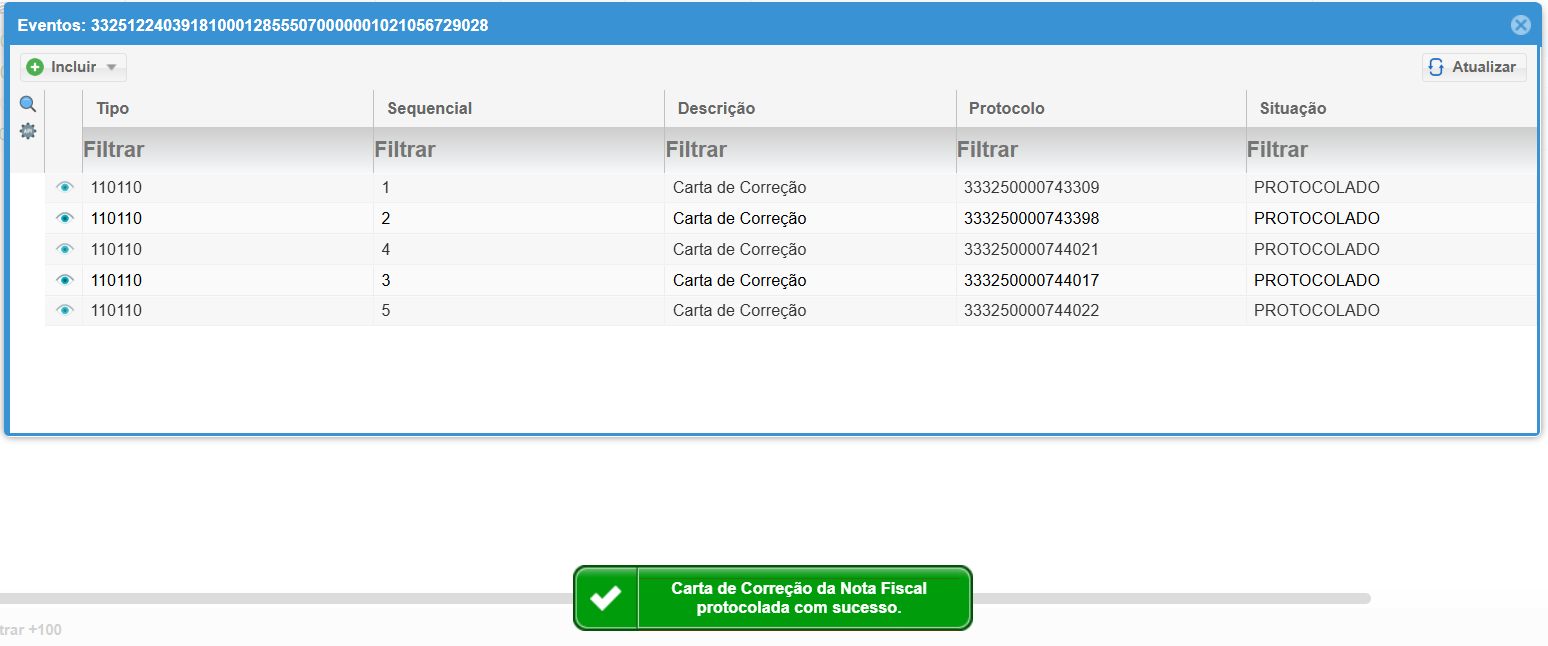Close the Eventos dialog window
Image resolution: width=1548 pixels, height=646 pixels.
coord(1520,25)
